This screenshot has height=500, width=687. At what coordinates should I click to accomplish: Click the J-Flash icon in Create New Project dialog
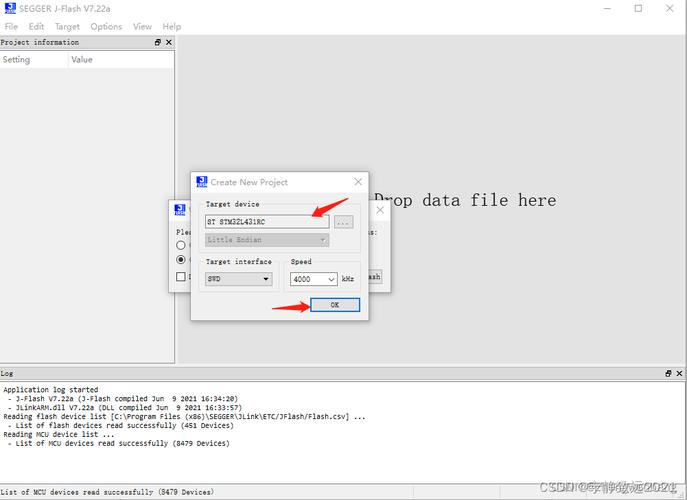pyautogui.click(x=201, y=182)
